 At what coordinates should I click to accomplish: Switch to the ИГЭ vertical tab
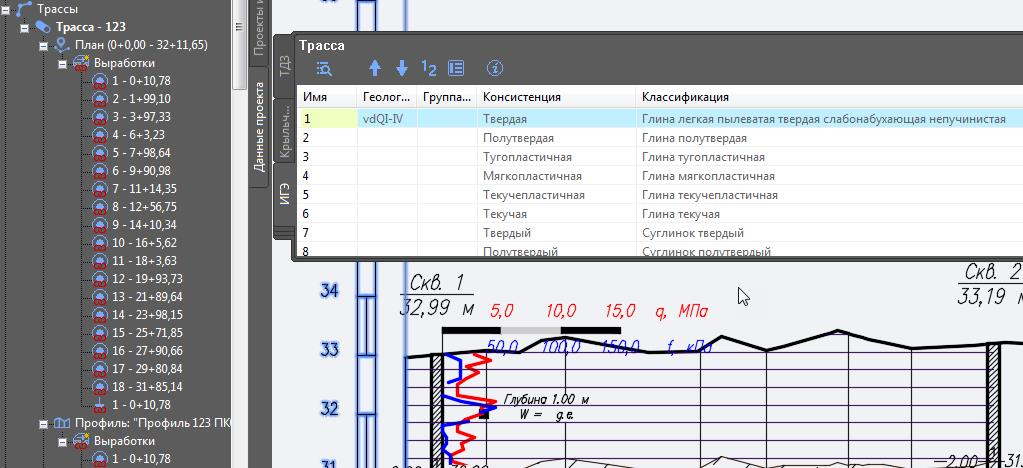coord(285,195)
